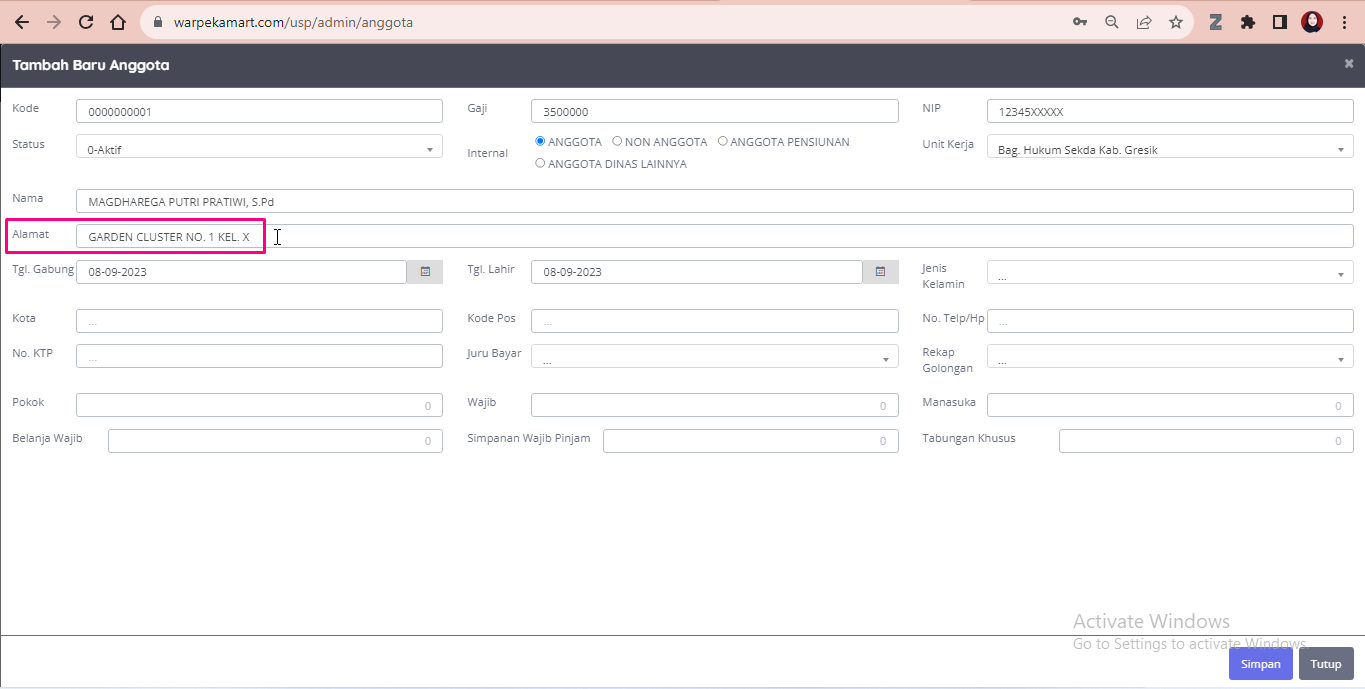This screenshot has width=1365, height=689.
Task: Click the Tutup button
Action: 1326,664
